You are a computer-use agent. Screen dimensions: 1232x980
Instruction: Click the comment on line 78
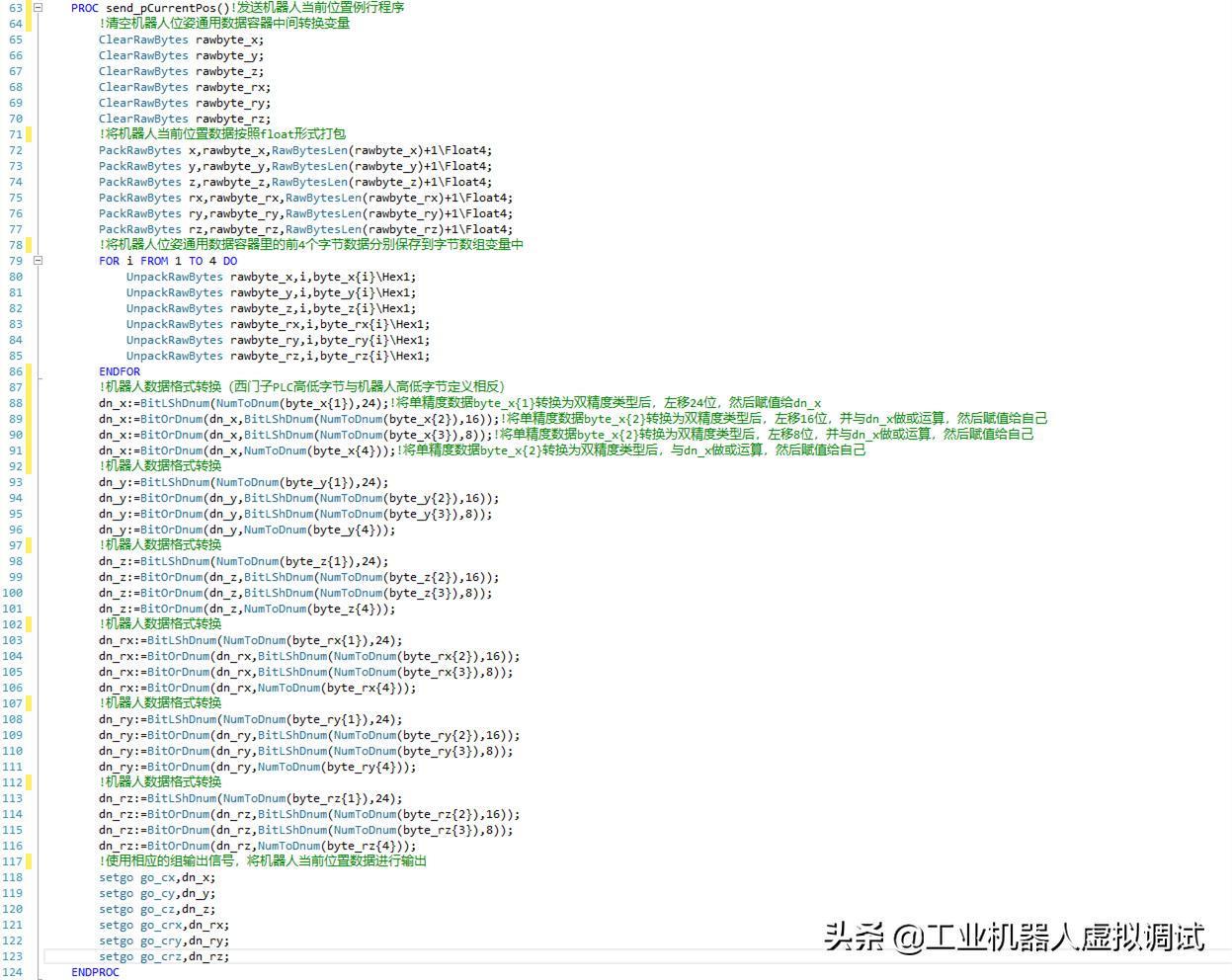(311, 245)
